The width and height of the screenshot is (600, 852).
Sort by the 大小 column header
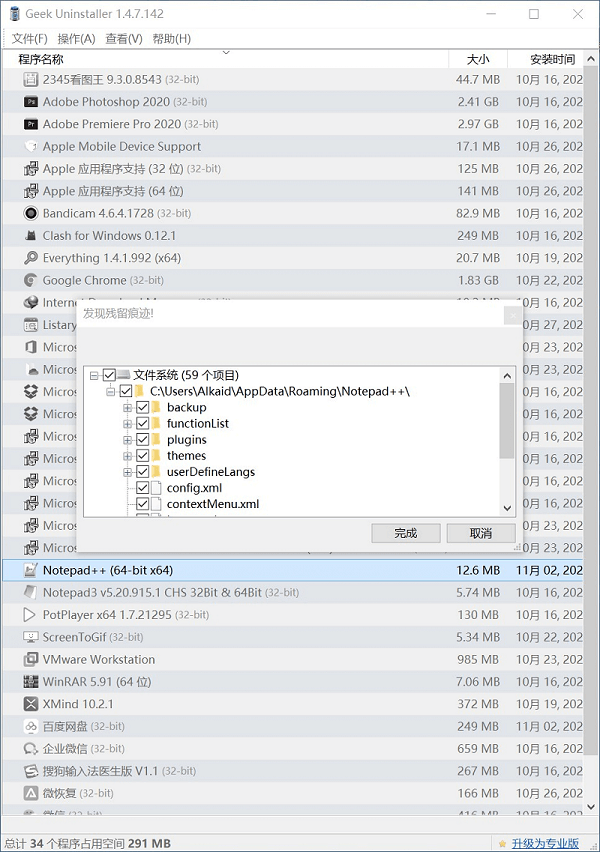(x=477, y=59)
